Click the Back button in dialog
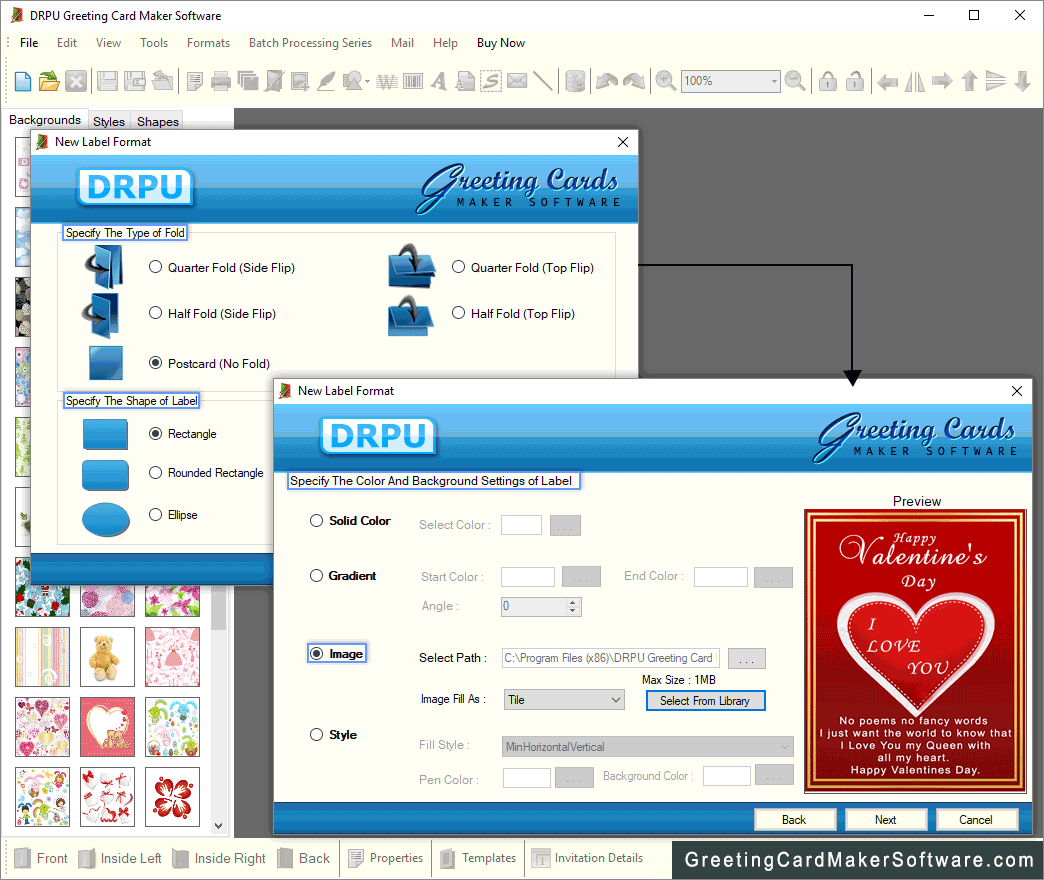Viewport: 1044px width, 880px height. [794, 819]
